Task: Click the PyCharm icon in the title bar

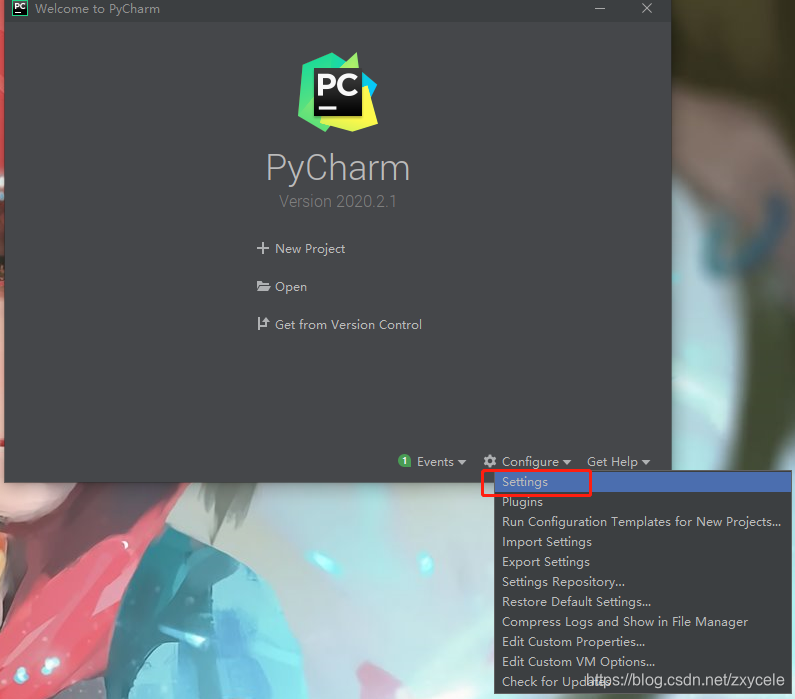Action: (x=20, y=8)
